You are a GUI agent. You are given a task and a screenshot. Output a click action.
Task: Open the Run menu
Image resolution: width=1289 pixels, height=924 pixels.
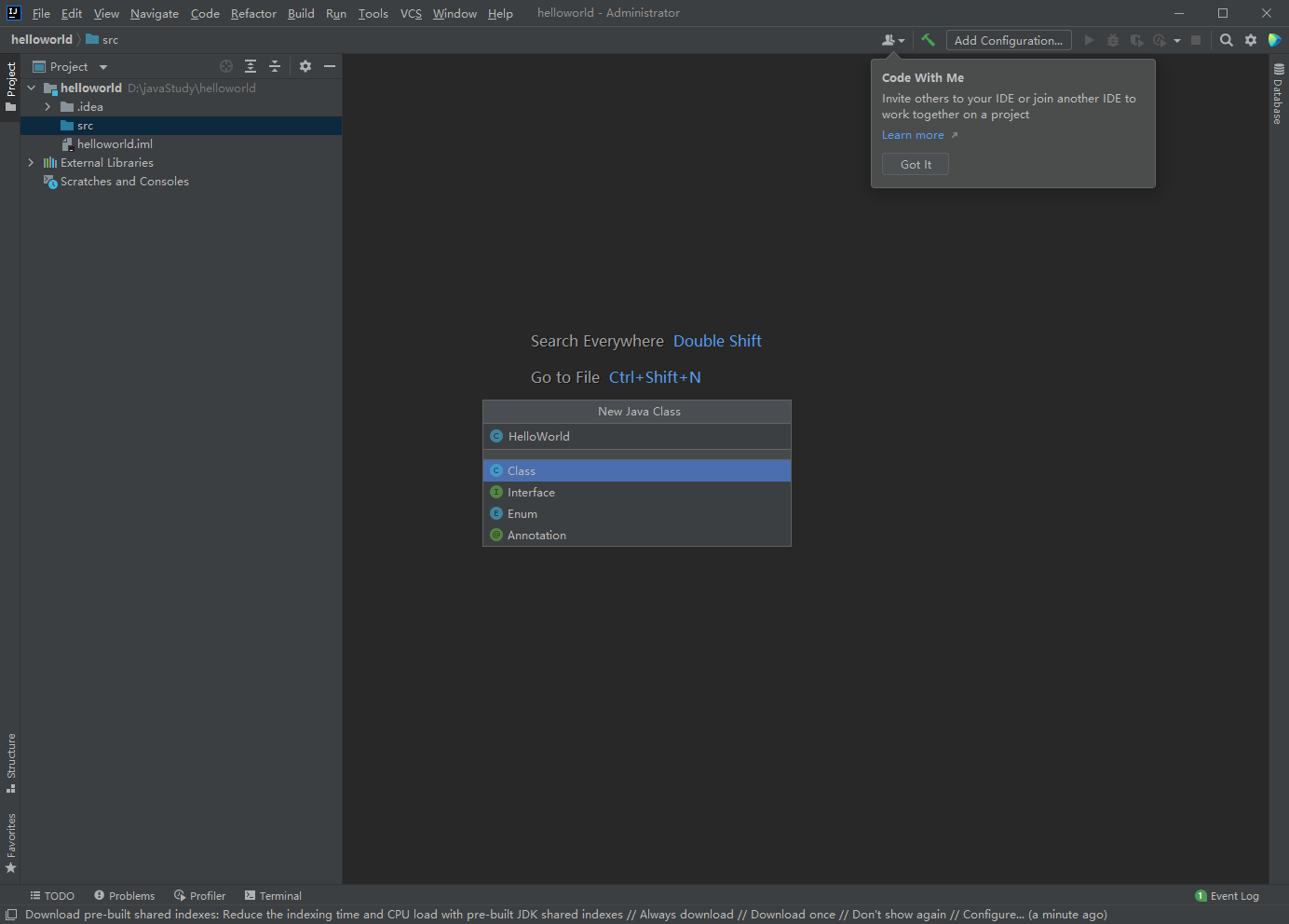click(336, 13)
